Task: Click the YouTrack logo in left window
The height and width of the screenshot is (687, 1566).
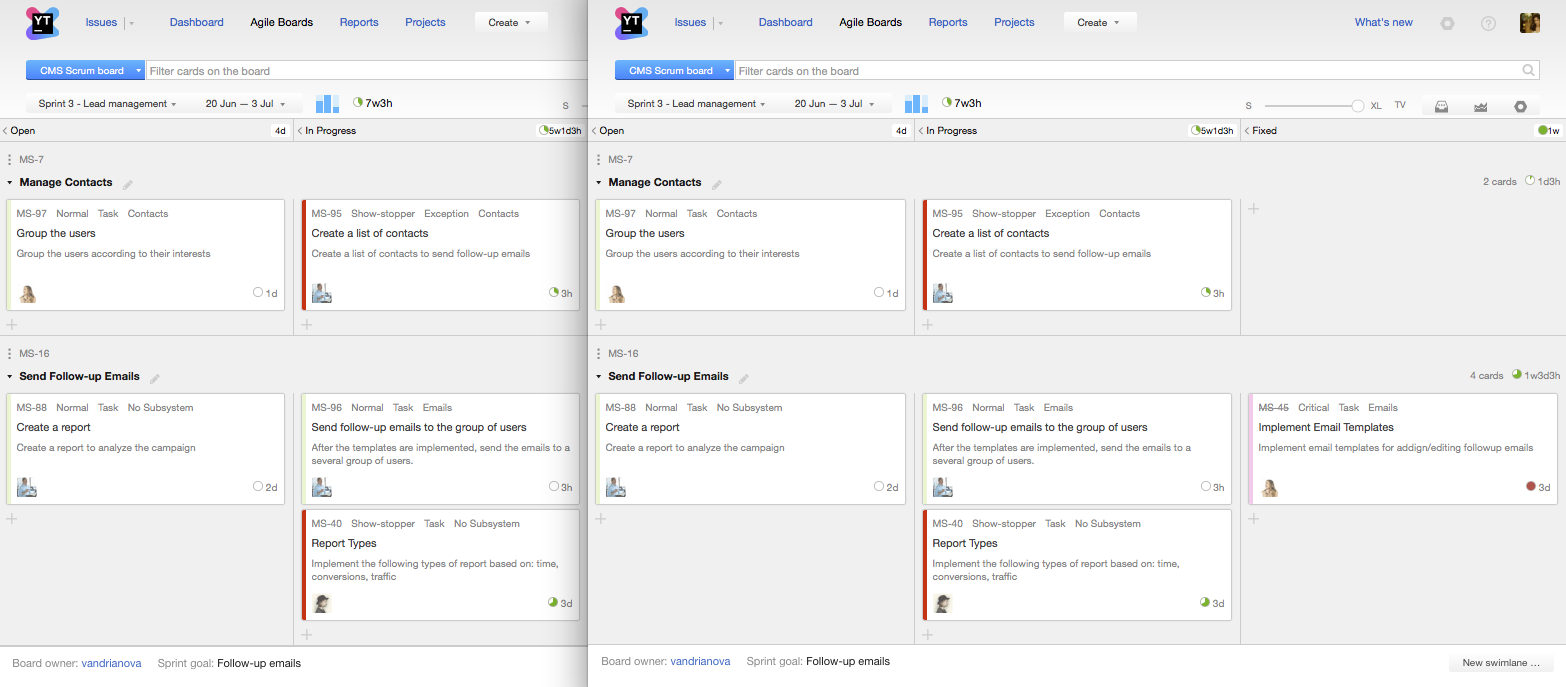Action: pos(42,22)
